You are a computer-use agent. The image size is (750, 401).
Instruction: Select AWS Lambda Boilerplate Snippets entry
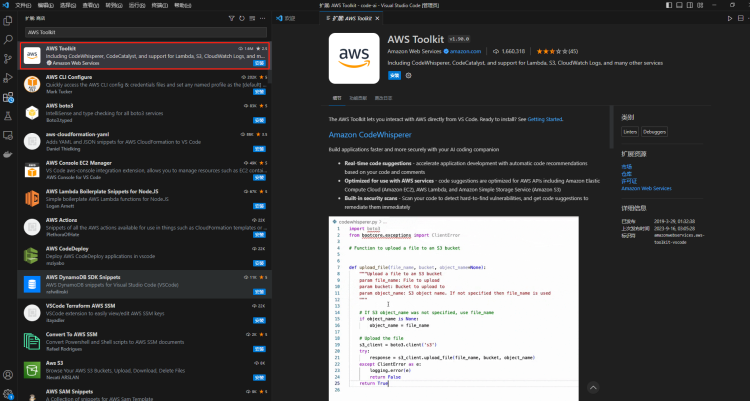click(x=144, y=199)
